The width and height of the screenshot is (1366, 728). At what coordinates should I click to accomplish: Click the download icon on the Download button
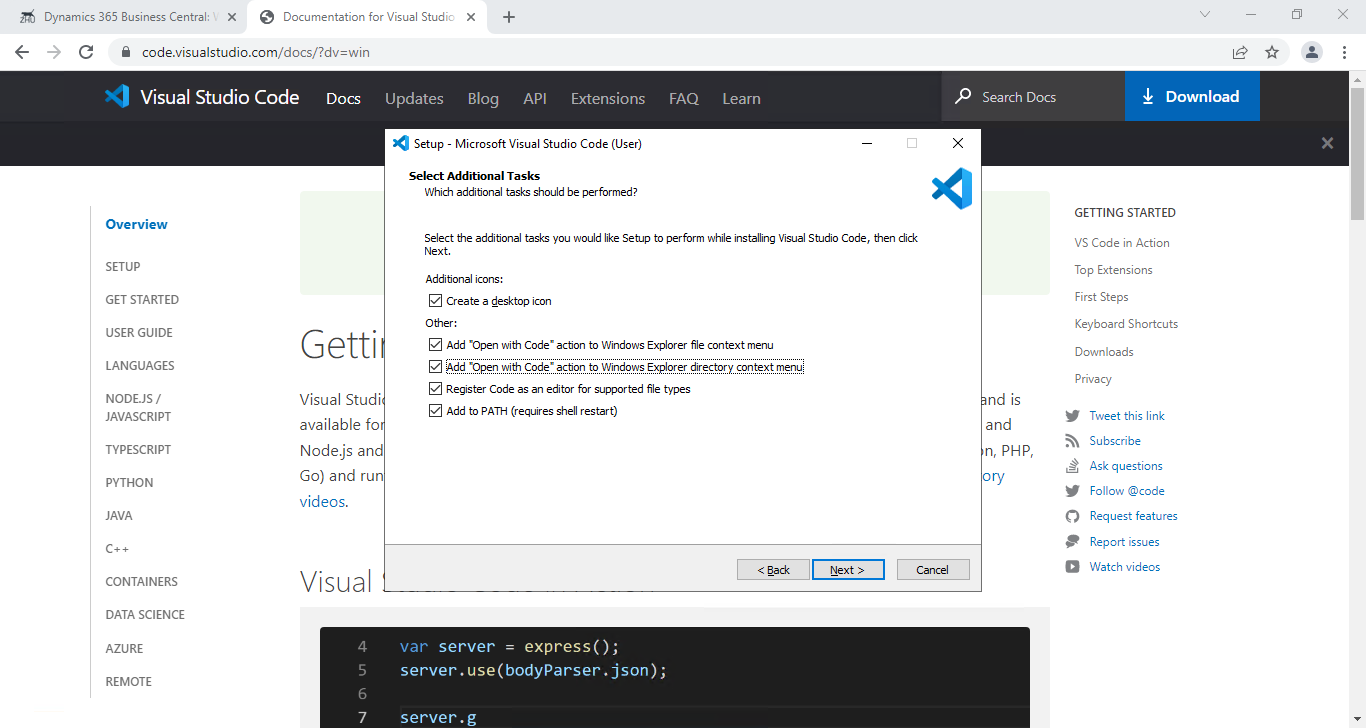(1148, 96)
